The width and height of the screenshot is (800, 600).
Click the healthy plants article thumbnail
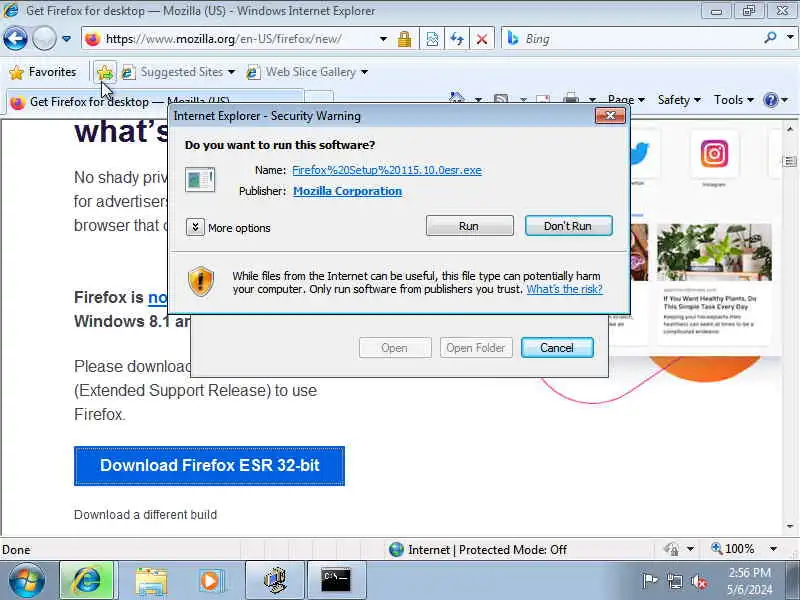[x=714, y=252]
